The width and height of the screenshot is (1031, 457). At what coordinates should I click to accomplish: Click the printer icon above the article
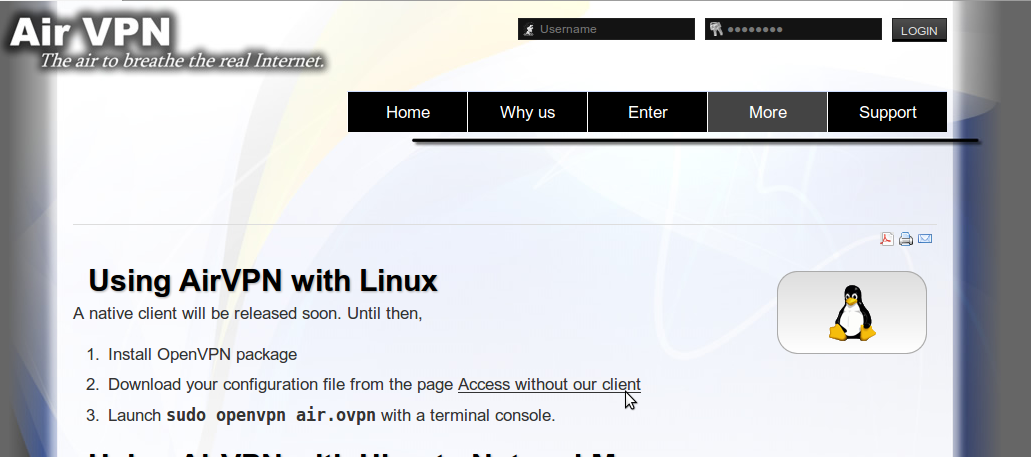906,239
